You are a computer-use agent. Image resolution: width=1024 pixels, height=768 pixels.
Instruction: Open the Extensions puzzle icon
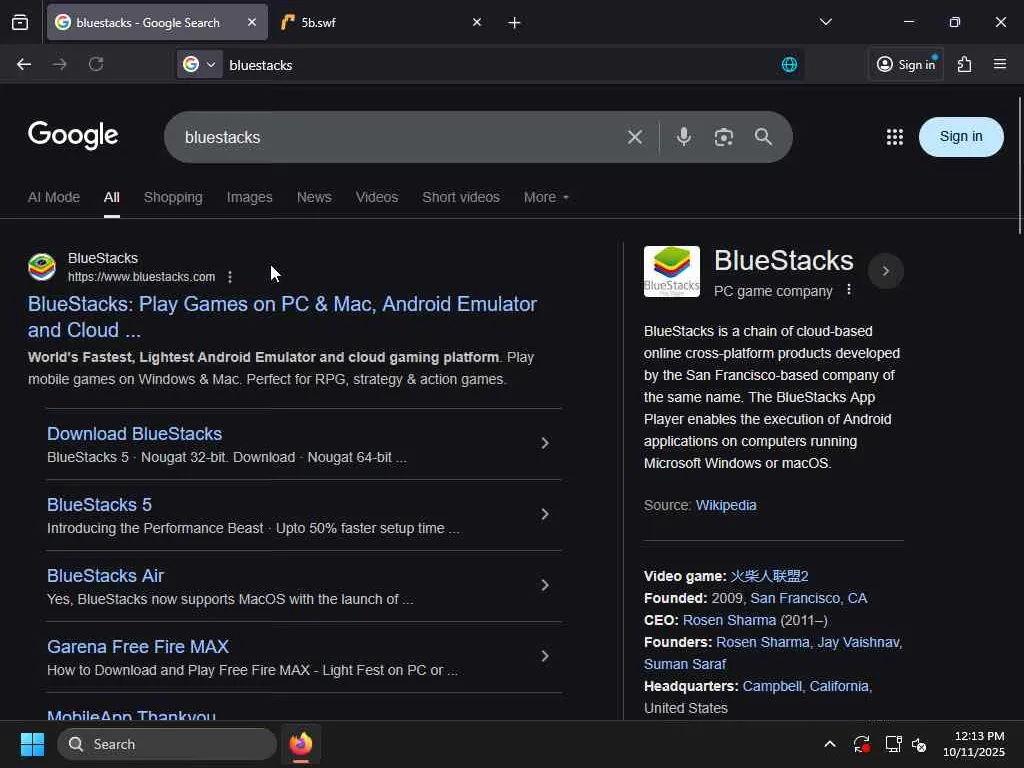coord(965,64)
